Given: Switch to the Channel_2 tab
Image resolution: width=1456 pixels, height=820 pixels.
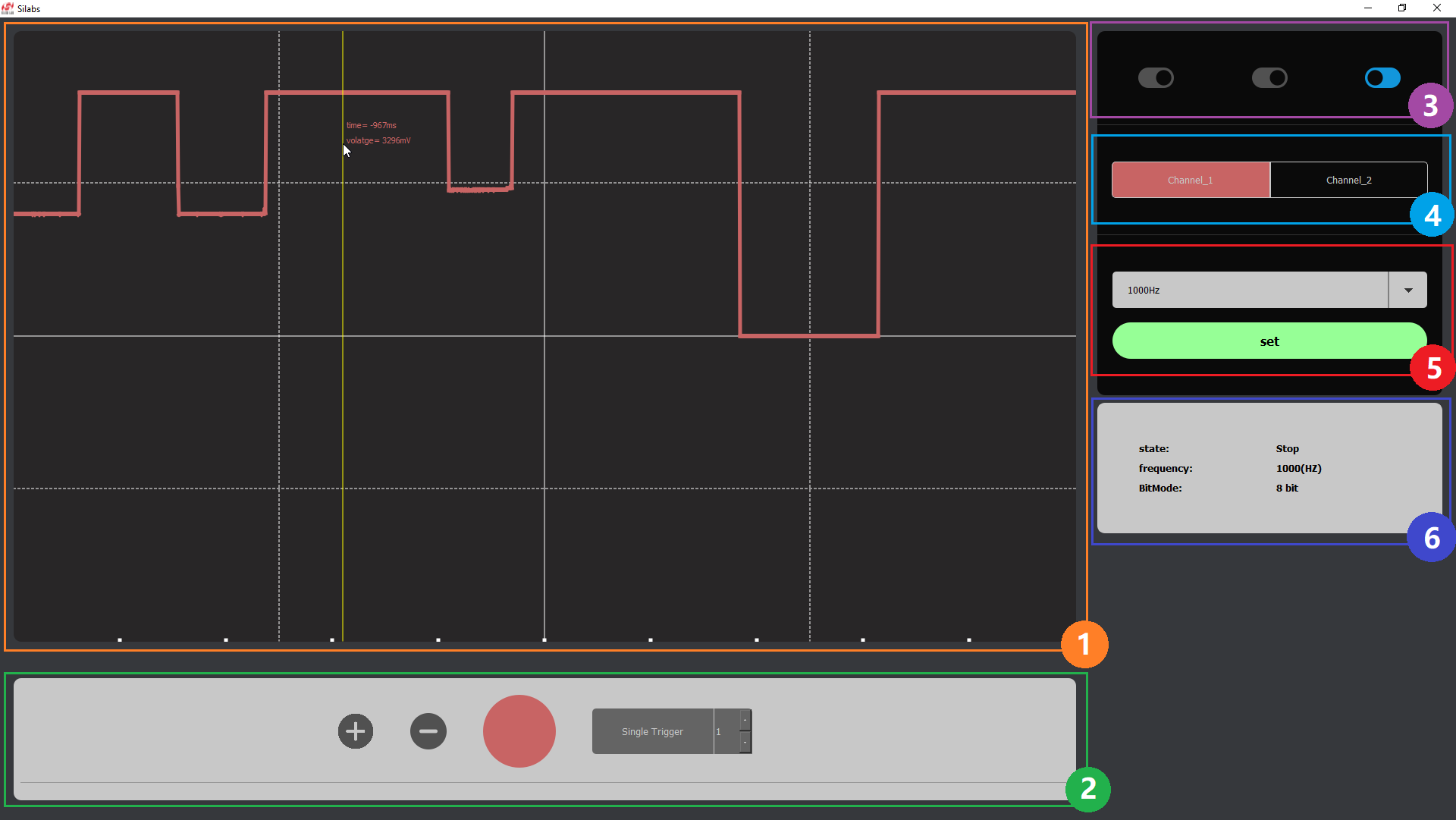Looking at the screenshot, I should (x=1349, y=180).
